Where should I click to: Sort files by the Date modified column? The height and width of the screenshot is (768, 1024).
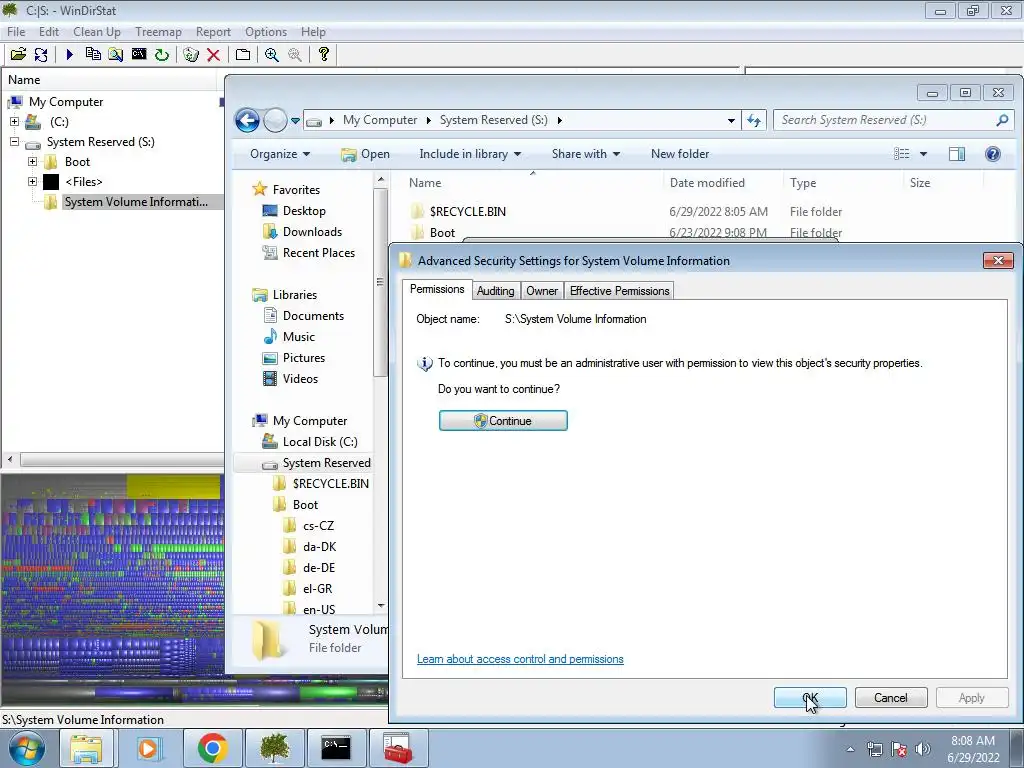point(707,183)
